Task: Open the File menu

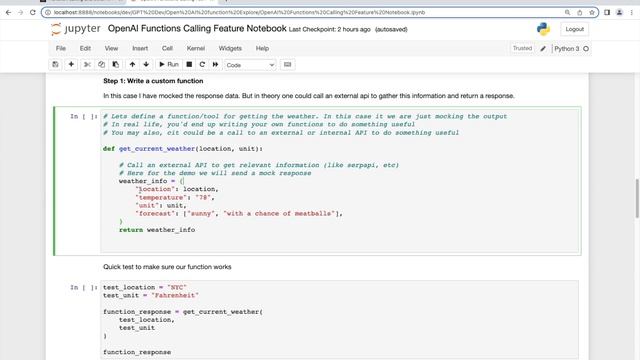Action: (x=61, y=48)
